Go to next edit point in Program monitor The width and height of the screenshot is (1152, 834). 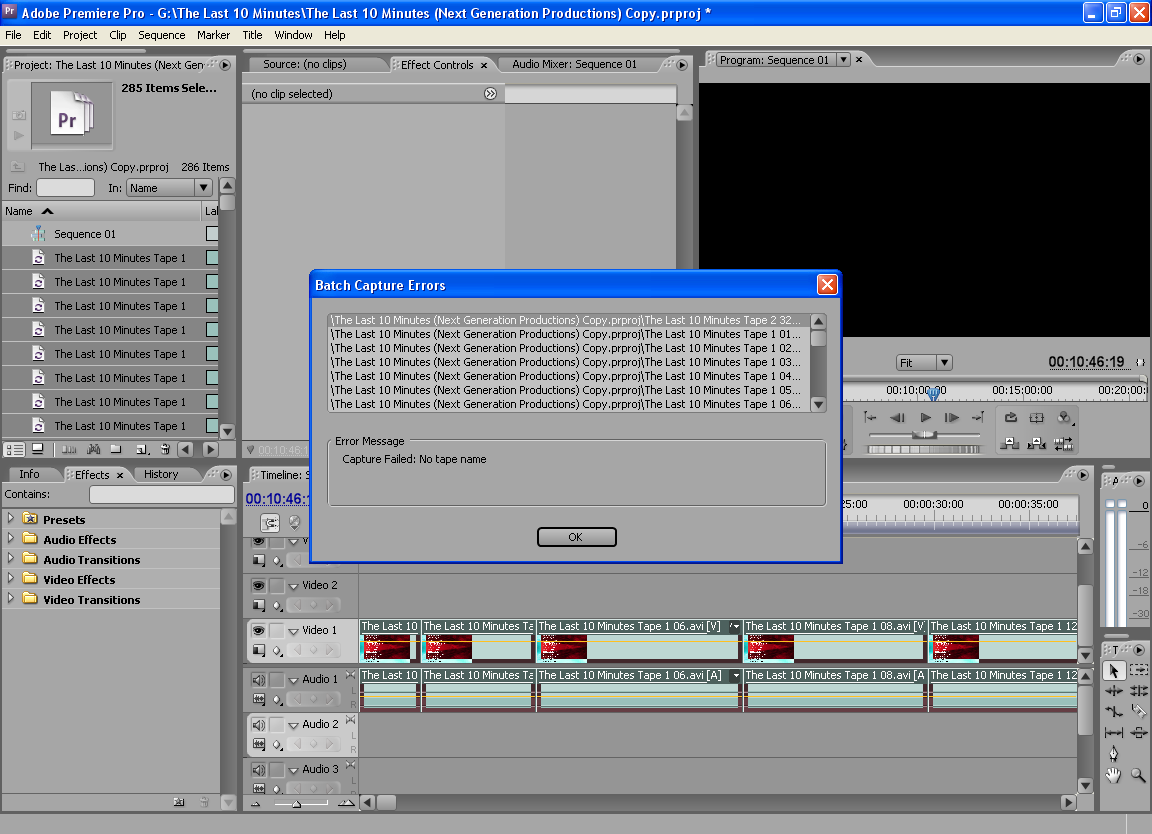[x=978, y=417]
